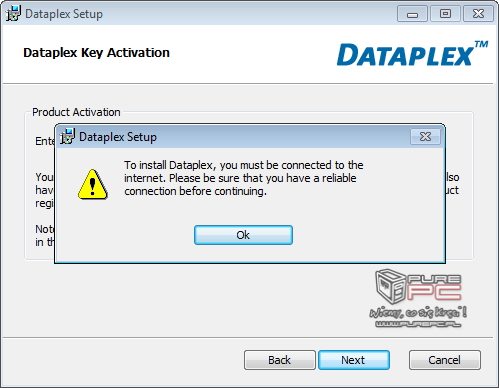Cancel the Dataplex installation
This screenshot has height=388, width=499.
(x=445, y=360)
